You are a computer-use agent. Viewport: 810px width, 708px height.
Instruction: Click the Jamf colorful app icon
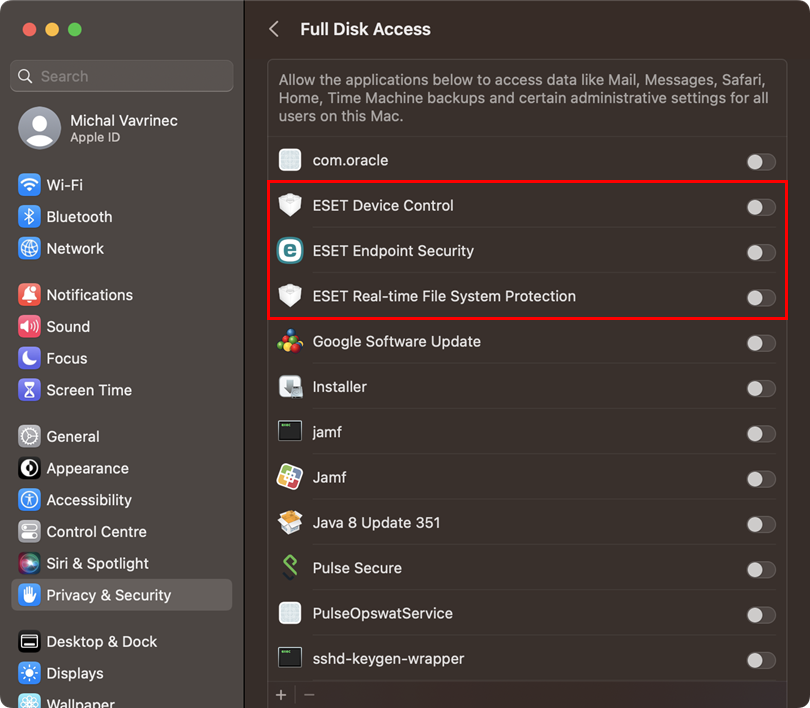[290, 477]
